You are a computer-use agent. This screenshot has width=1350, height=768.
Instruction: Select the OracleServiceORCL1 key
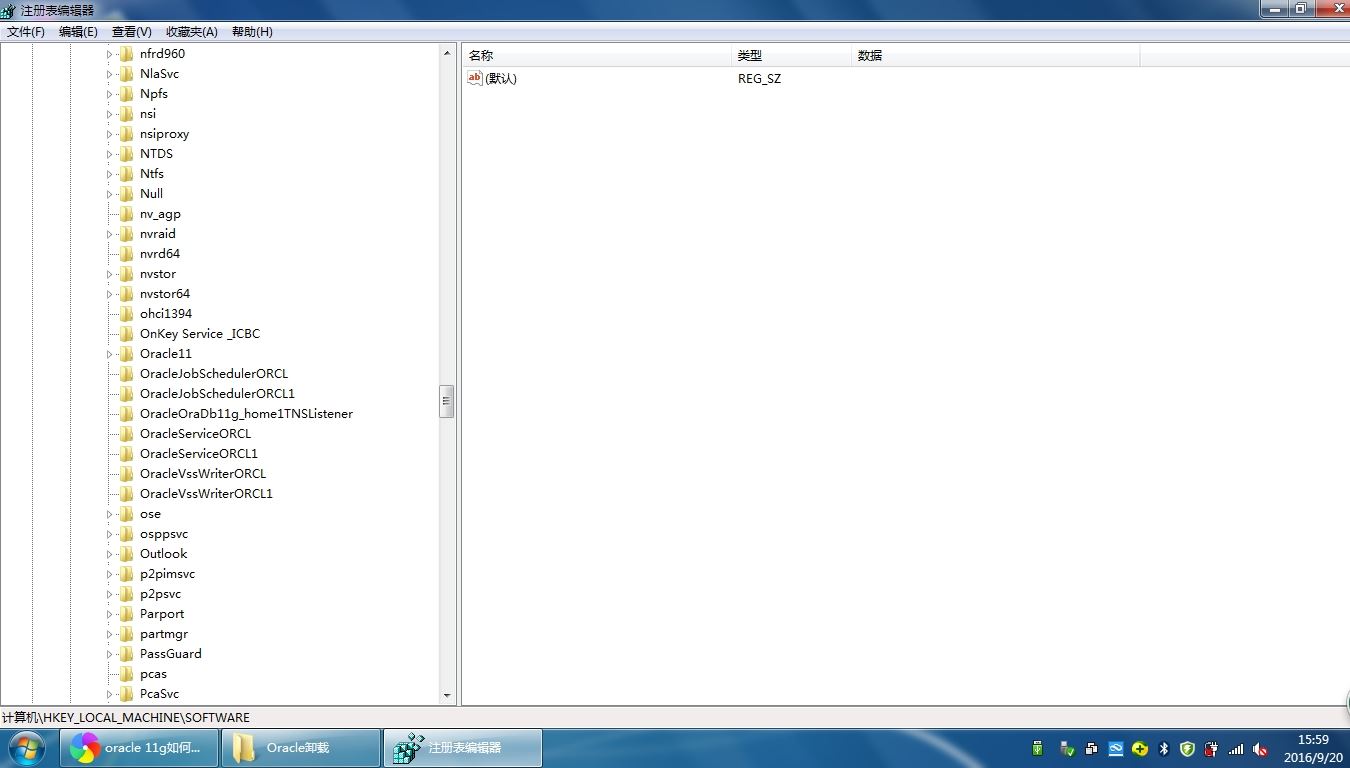(199, 454)
